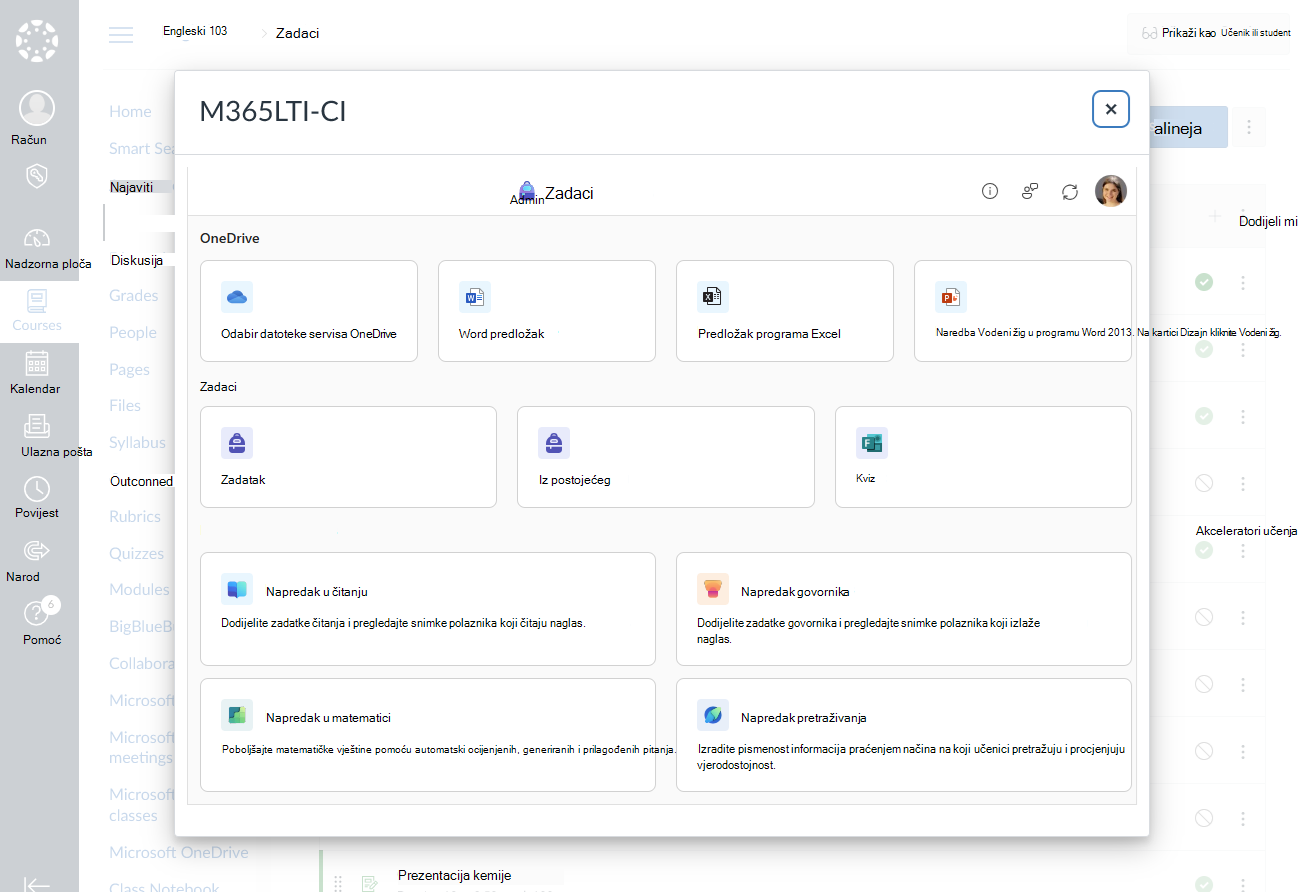This screenshot has width=1298, height=892.
Task: Go to Nadzorna ploča dashboard
Action: tap(38, 249)
